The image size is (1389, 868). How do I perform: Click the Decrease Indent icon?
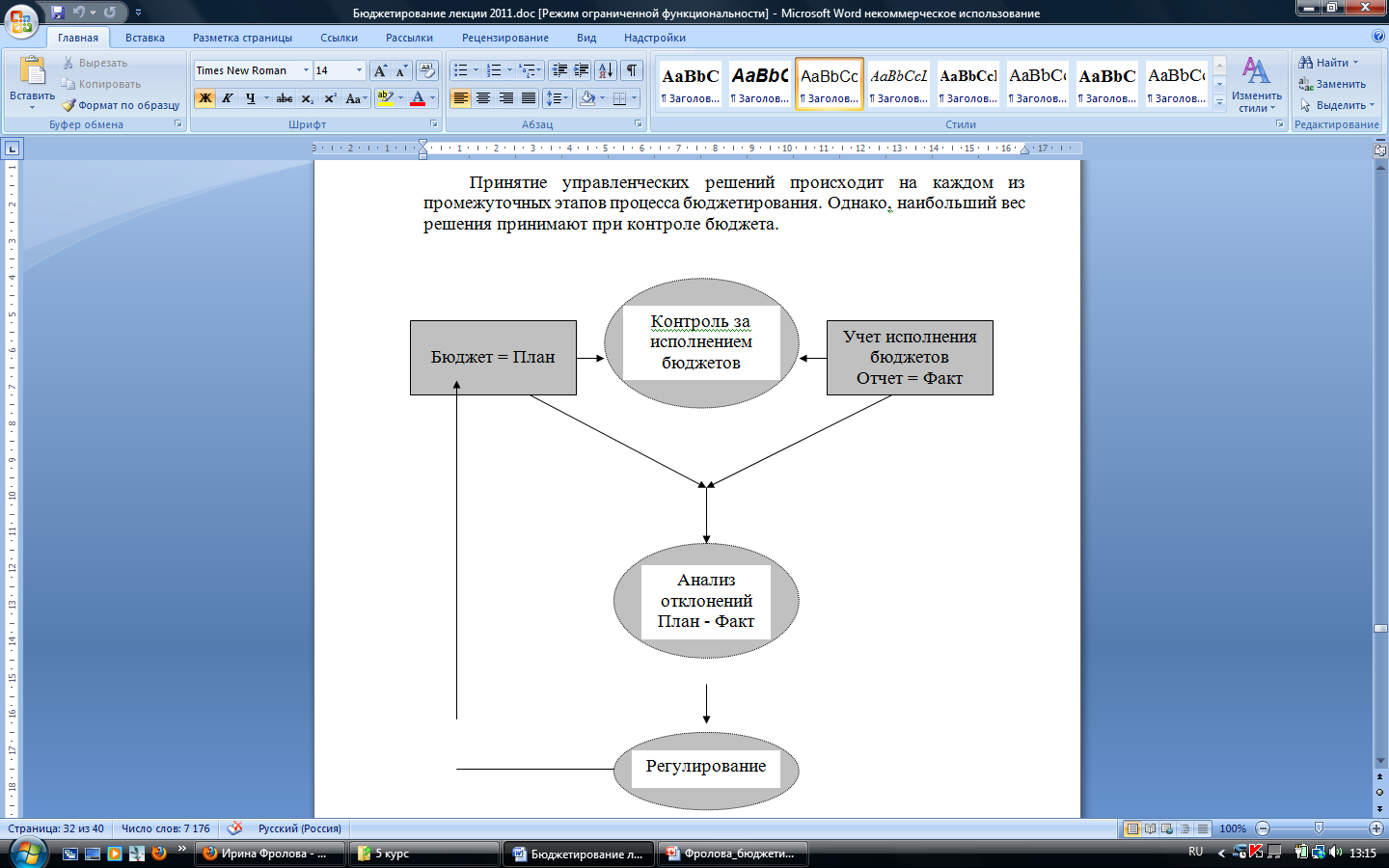tap(559, 70)
